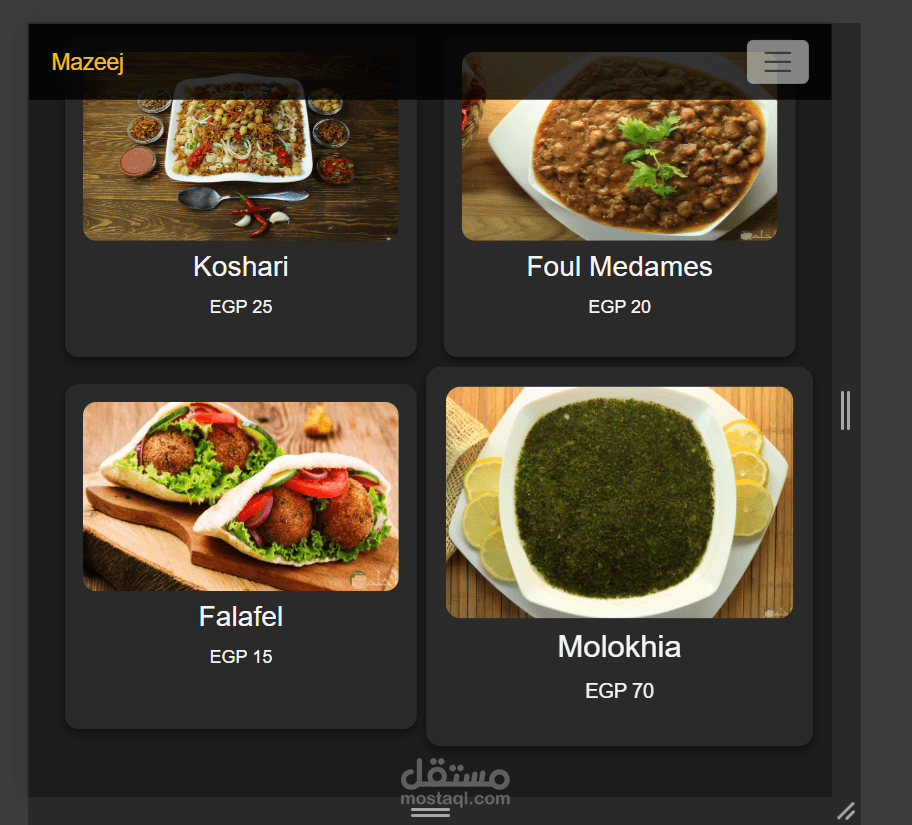Screen dimensions: 912x825
Task: Click the mostaql.com watermark logo
Action: pyautogui.click(x=455, y=783)
